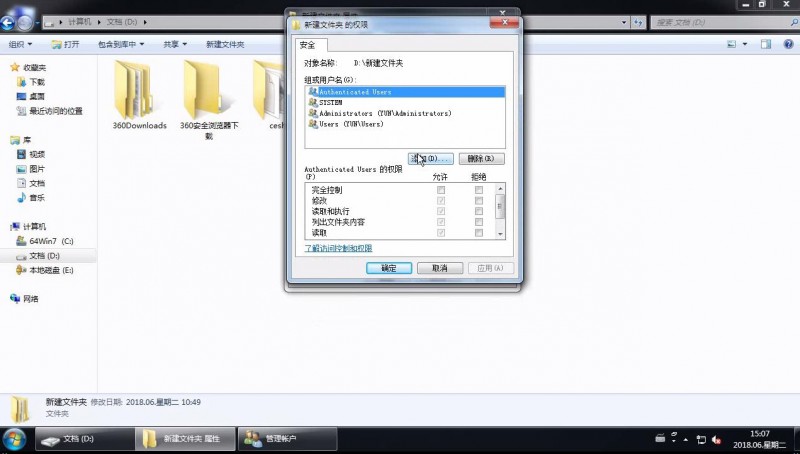This screenshot has width=800, height=454.
Task: Click the 确定 button
Action: point(389,268)
